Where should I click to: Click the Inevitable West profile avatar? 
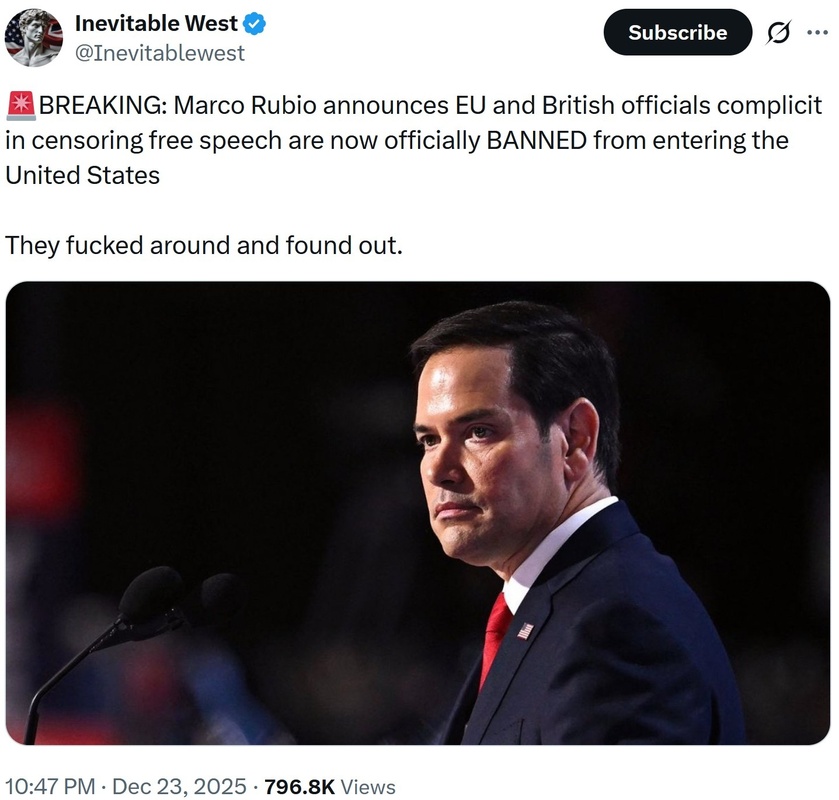(x=33, y=37)
